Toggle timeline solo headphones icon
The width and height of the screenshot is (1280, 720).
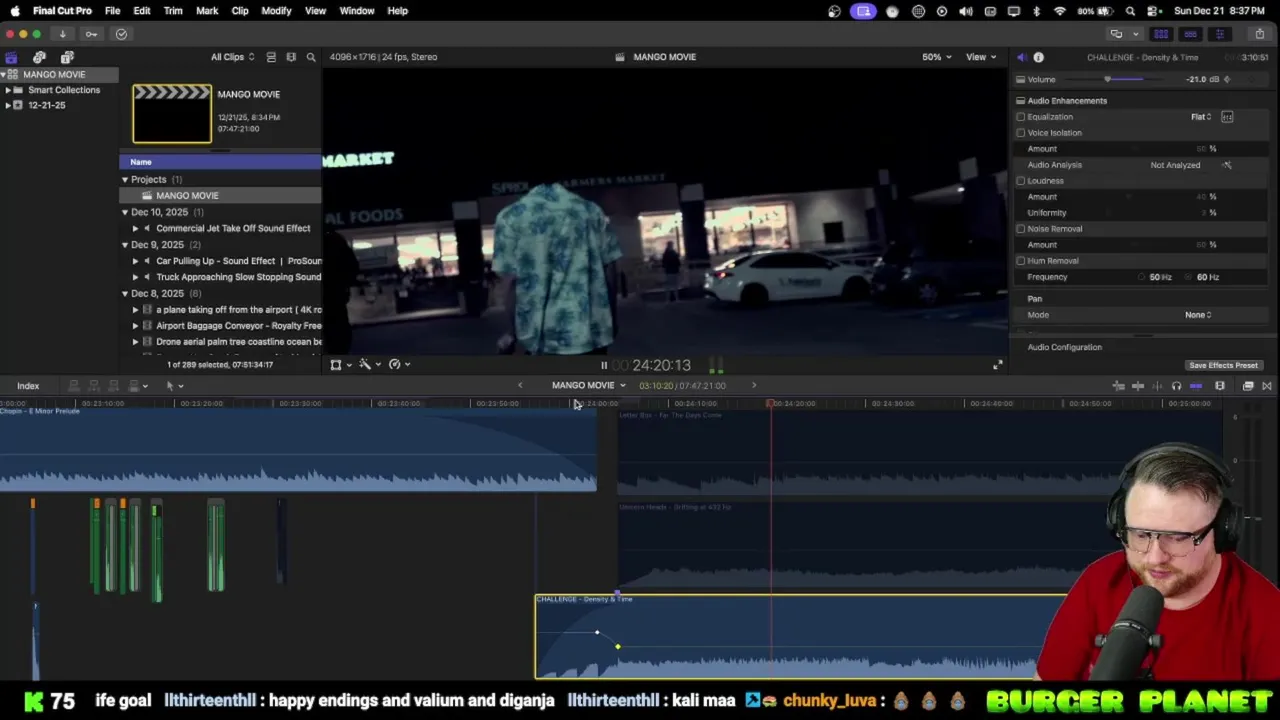1176,386
